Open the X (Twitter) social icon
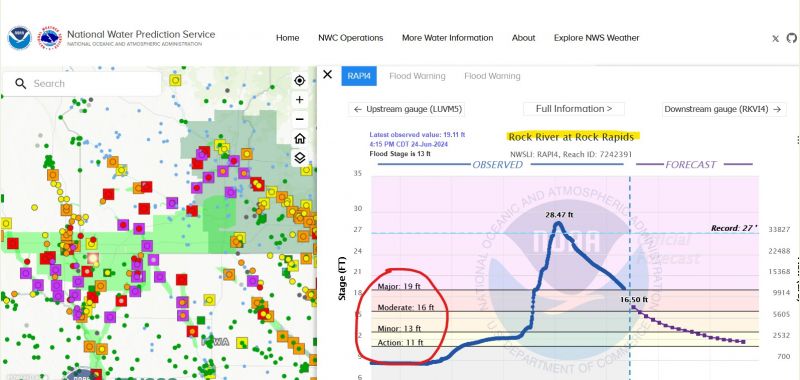Screen dimensions: 800x380 [776, 38]
